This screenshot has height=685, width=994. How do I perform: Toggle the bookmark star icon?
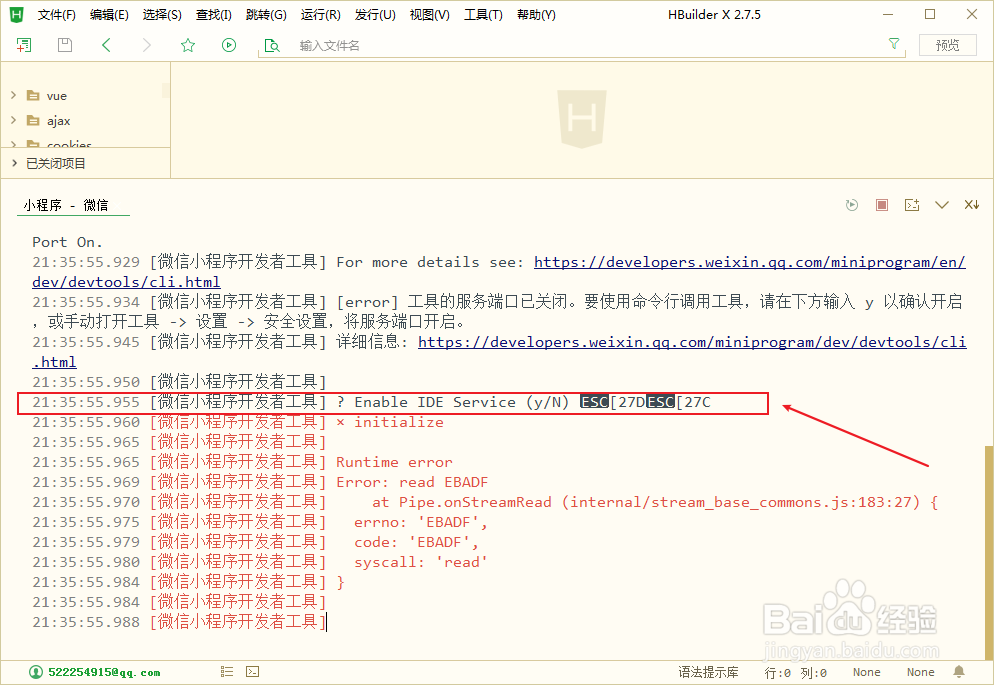point(188,45)
